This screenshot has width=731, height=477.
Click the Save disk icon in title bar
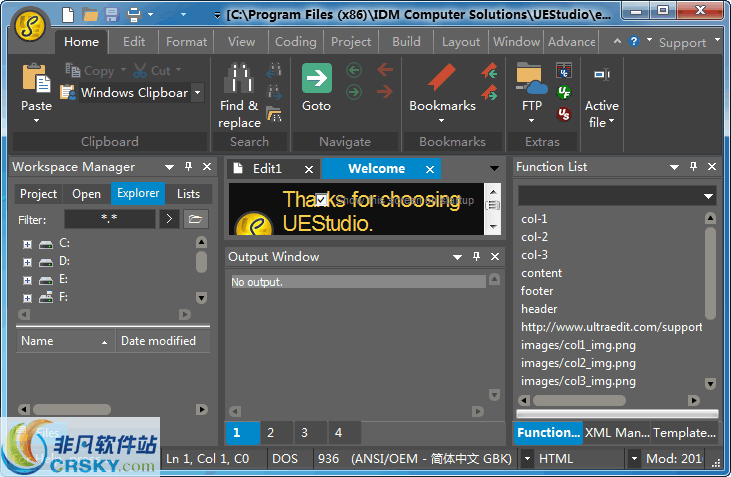(x=112, y=14)
